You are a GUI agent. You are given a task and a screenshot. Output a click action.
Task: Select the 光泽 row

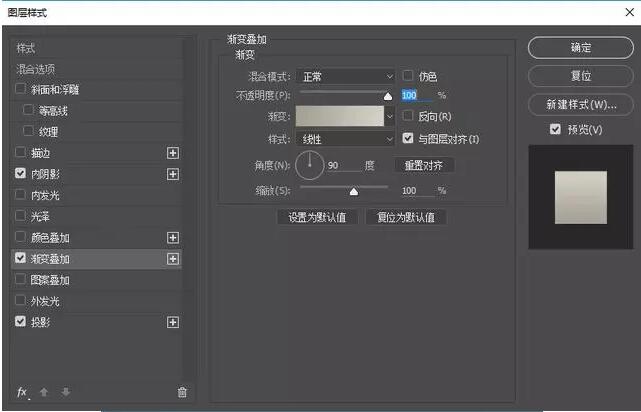96,216
